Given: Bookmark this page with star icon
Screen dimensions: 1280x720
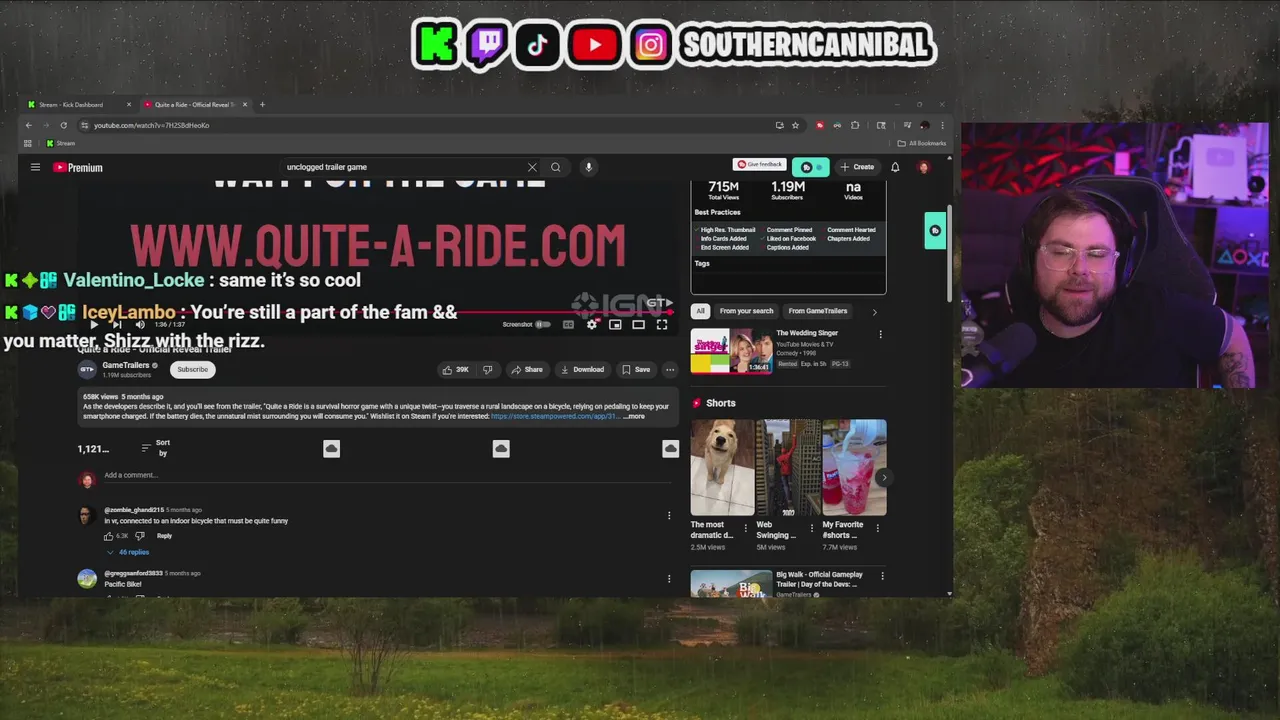Looking at the screenshot, I should point(795,125).
